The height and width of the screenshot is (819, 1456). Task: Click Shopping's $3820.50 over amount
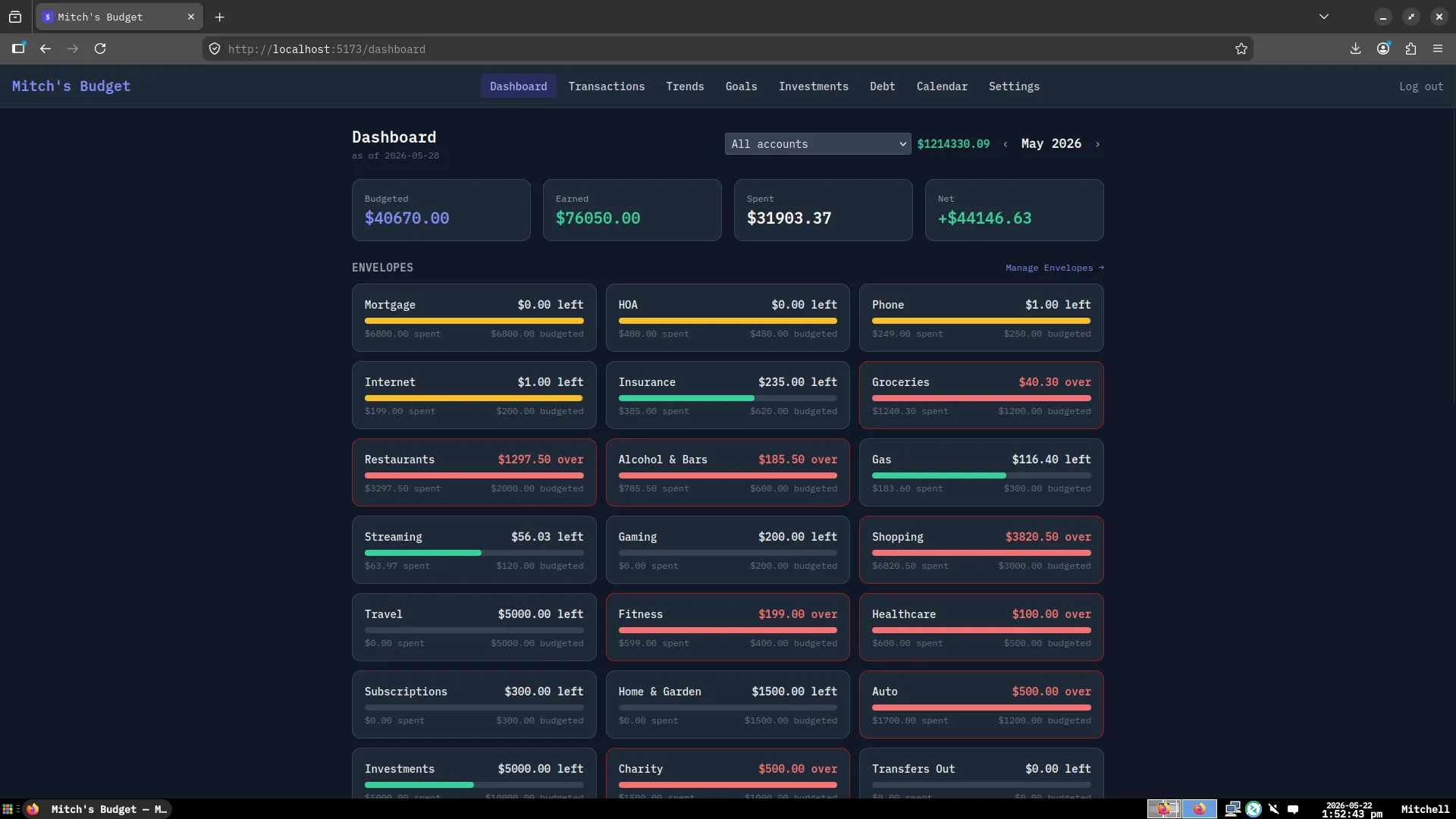(x=1048, y=537)
